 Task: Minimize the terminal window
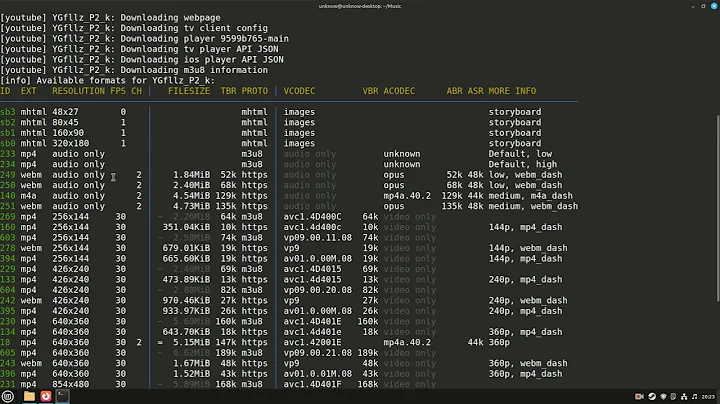pyautogui.click(x=692, y=6)
